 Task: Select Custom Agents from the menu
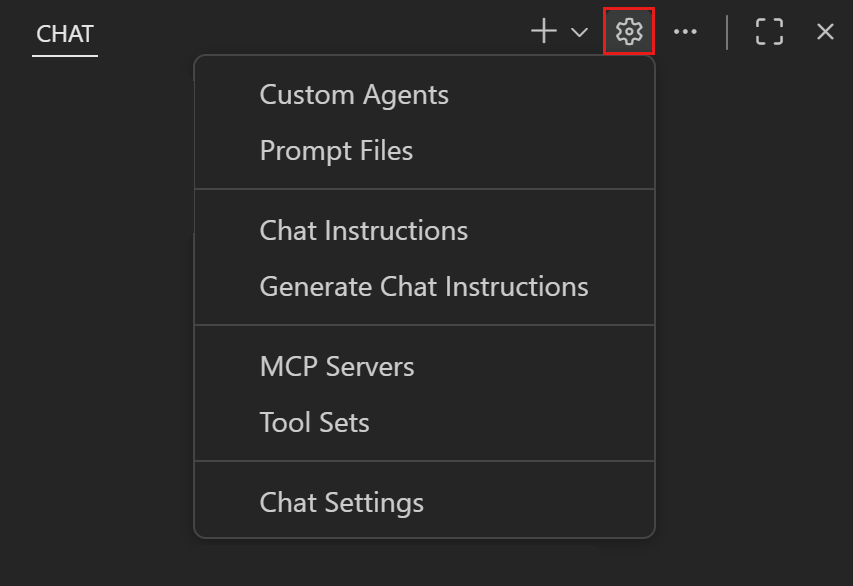354,94
